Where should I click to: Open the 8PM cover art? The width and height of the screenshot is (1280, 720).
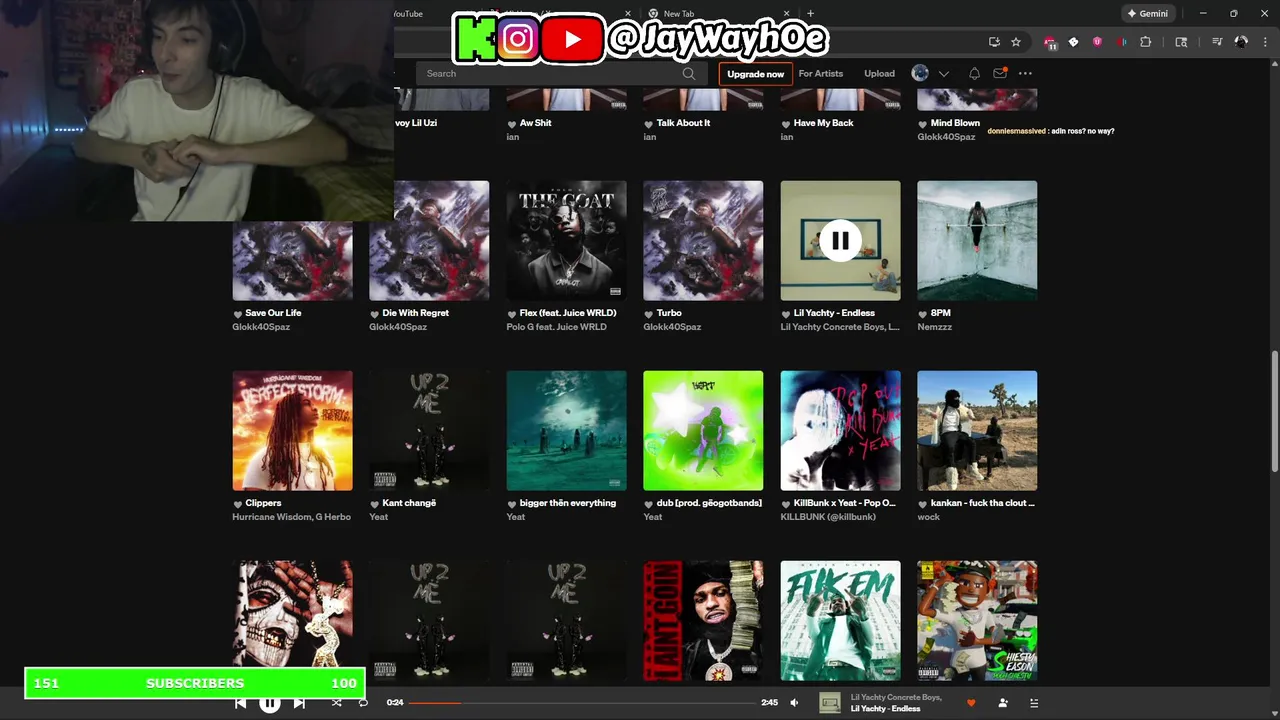tap(977, 240)
